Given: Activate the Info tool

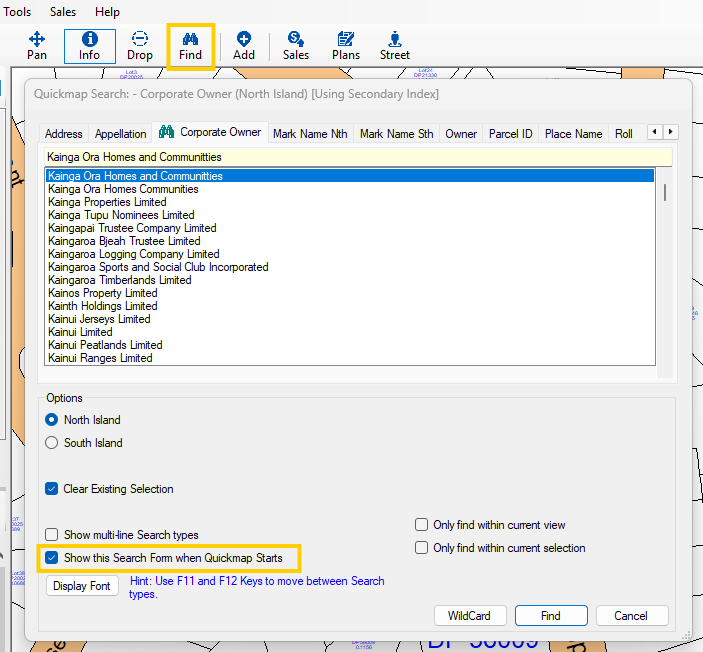Looking at the screenshot, I should [90, 45].
